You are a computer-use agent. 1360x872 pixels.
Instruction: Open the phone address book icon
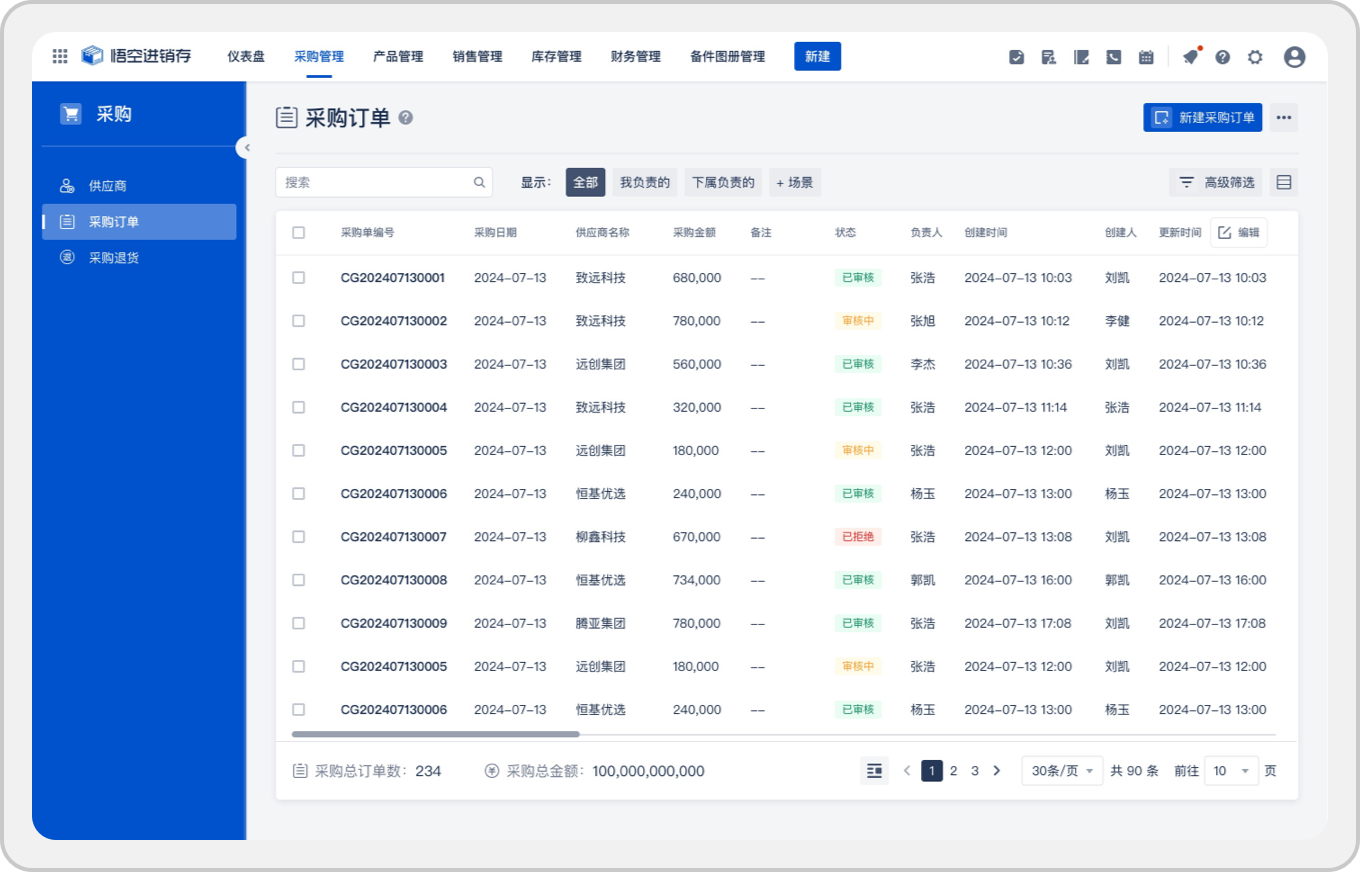click(x=1113, y=57)
